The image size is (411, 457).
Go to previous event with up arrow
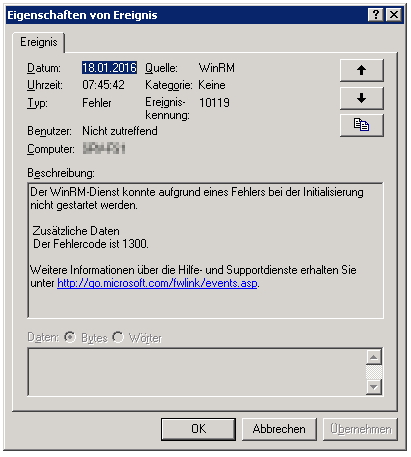362,70
